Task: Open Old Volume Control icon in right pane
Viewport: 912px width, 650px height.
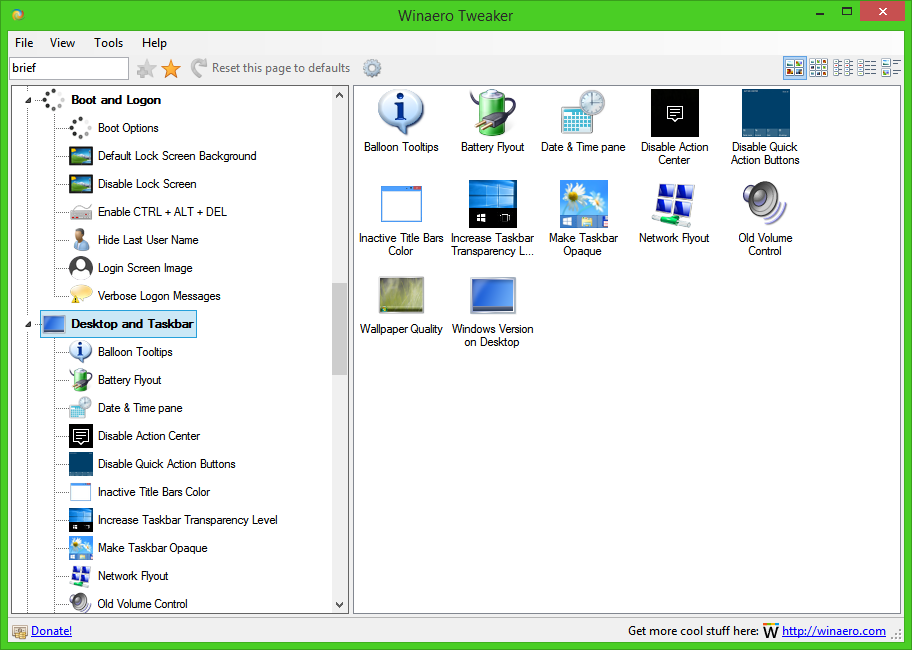Action: coord(765,204)
